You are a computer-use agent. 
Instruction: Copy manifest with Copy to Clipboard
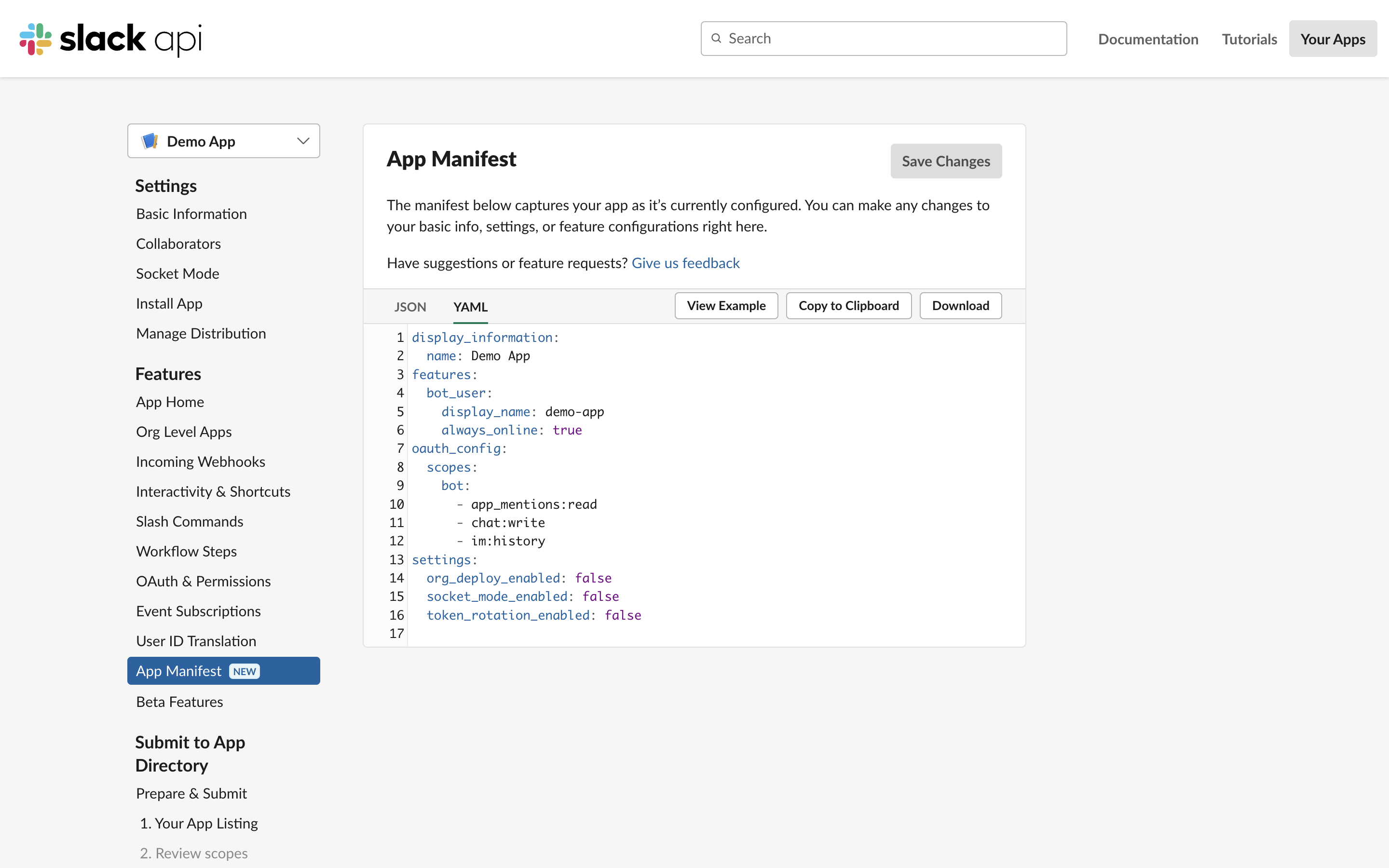848,305
